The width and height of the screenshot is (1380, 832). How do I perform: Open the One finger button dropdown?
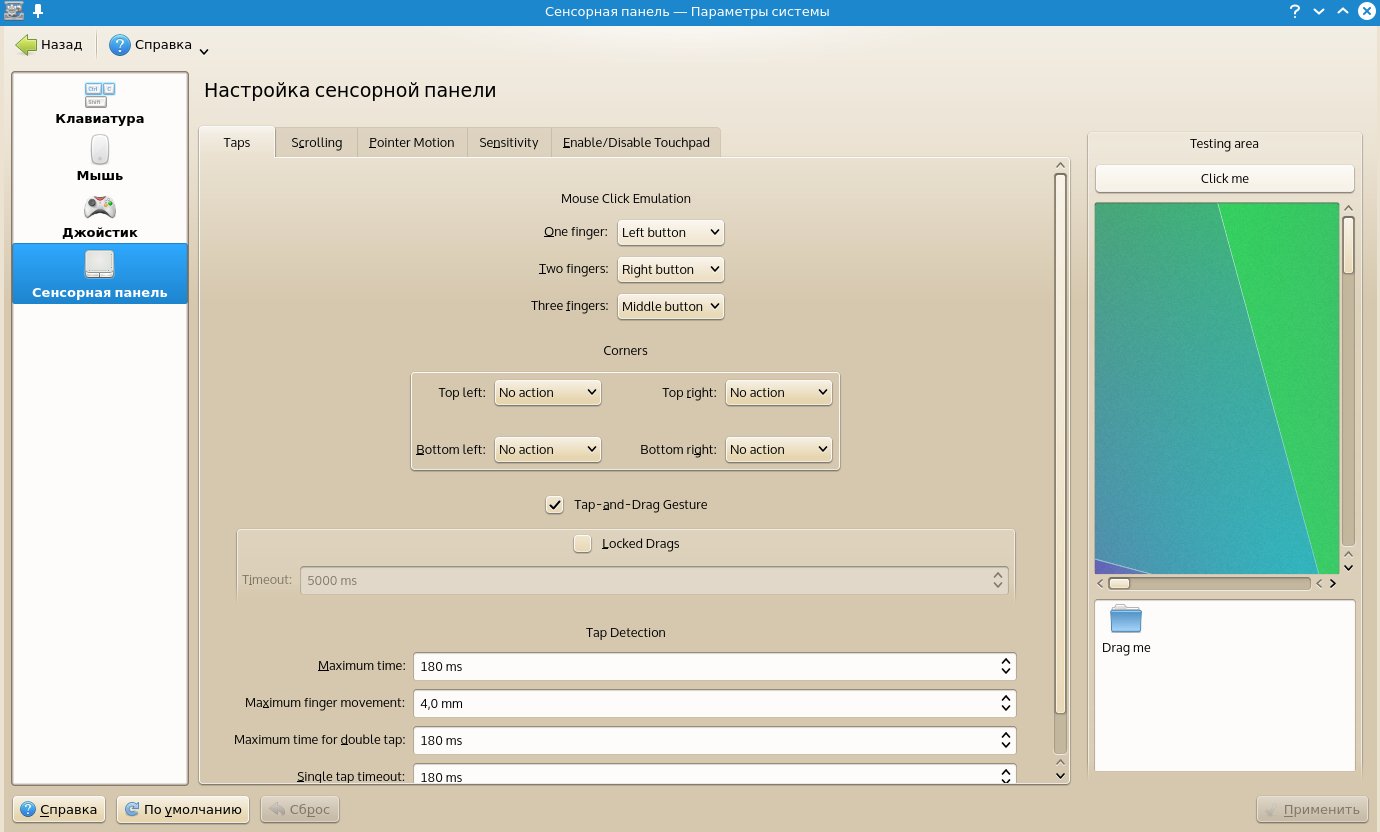[x=670, y=232]
